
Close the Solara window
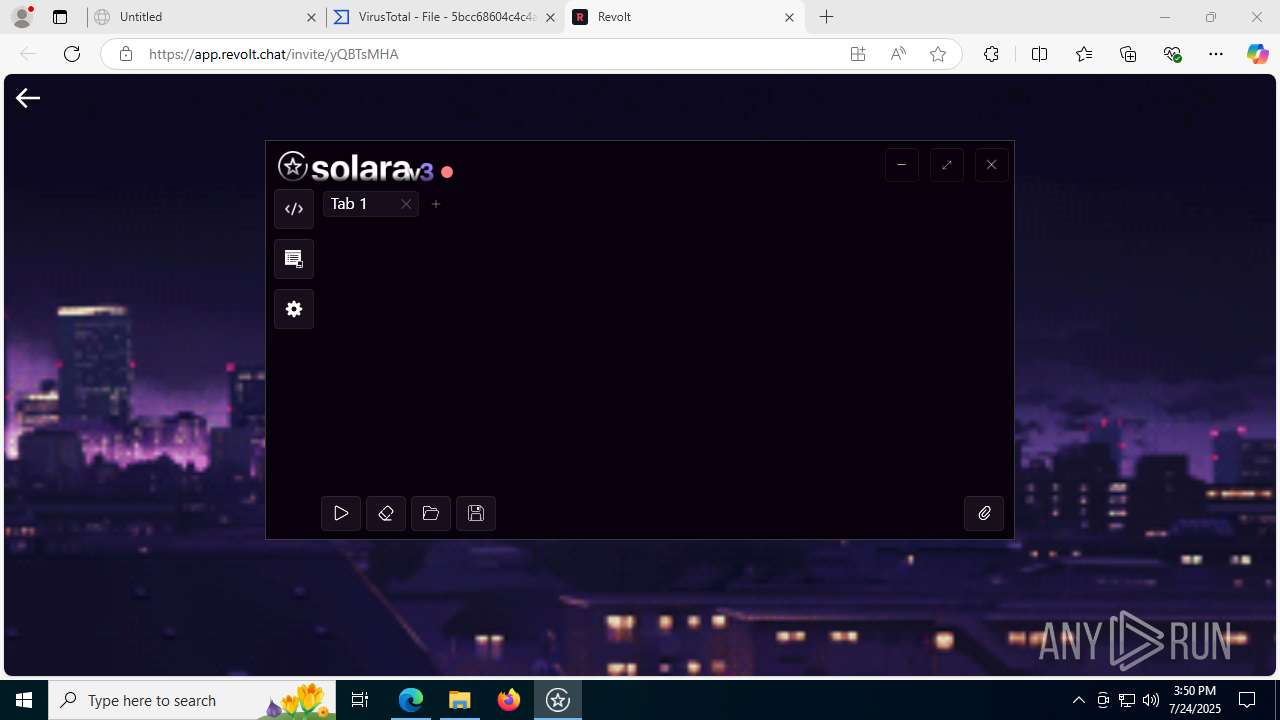pyautogui.click(x=992, y=165)
